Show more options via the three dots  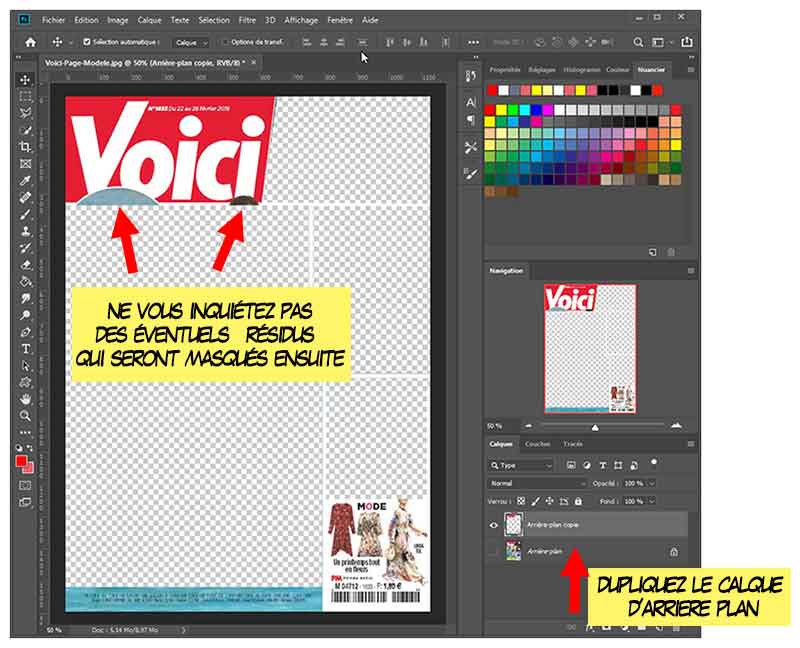coord(473,42)
